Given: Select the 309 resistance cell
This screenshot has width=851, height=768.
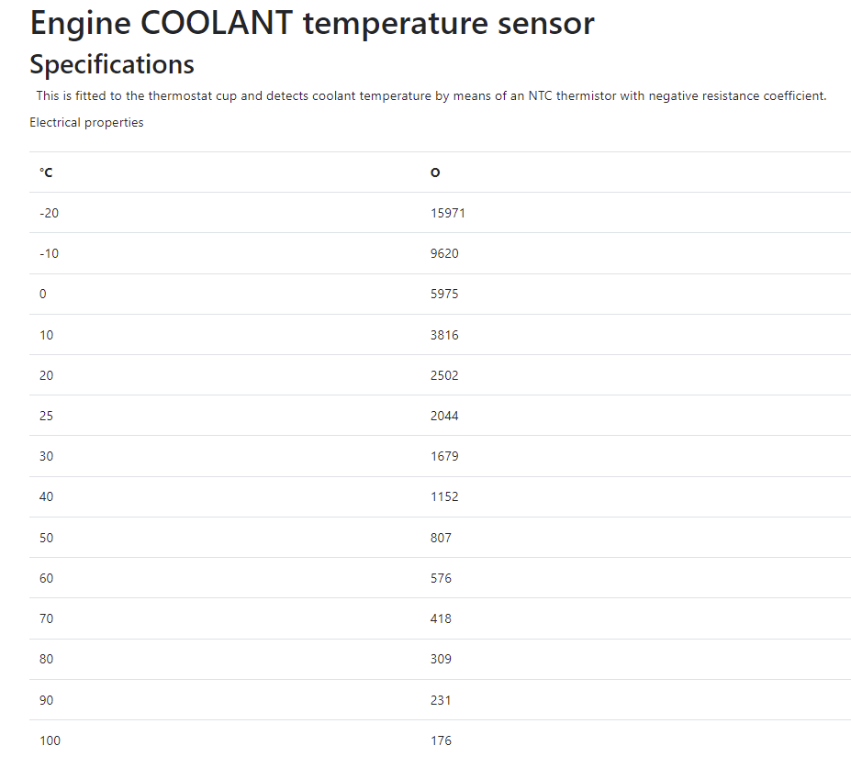Looking at the screenshot, I should point(441,659).
